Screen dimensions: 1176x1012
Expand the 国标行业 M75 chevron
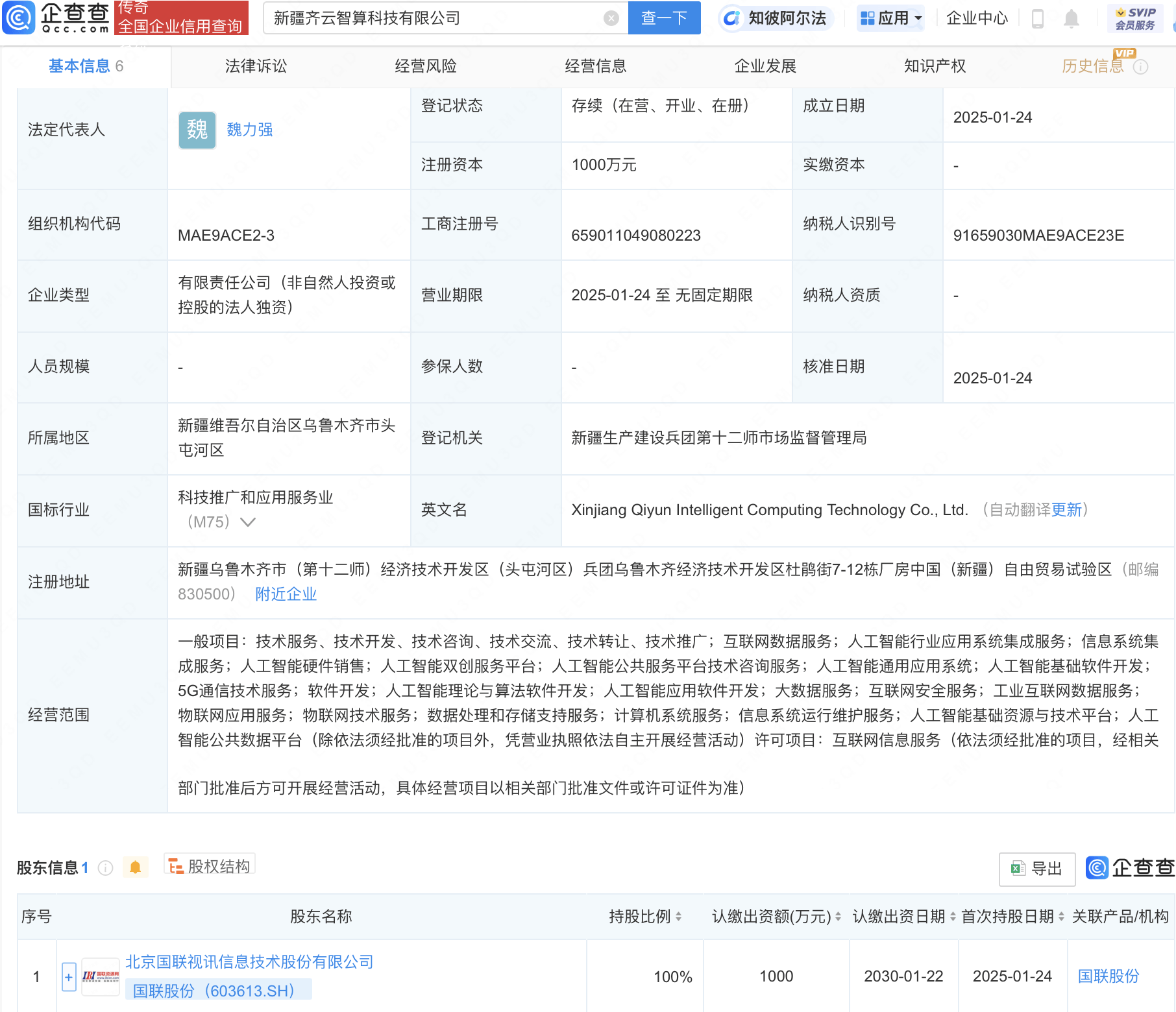point(248,522)
